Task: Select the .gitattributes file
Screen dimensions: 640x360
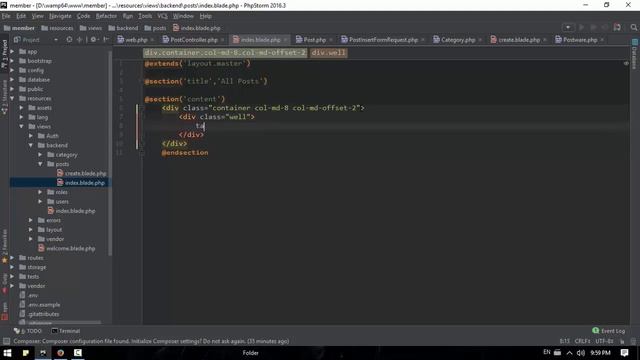Action: (x=40, y=314)
